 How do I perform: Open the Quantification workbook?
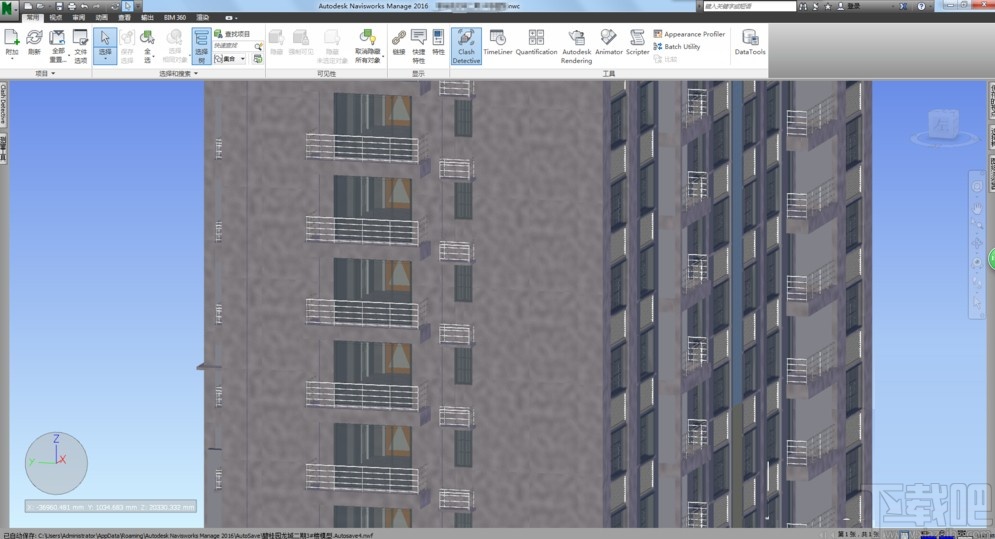pos(536,42)
